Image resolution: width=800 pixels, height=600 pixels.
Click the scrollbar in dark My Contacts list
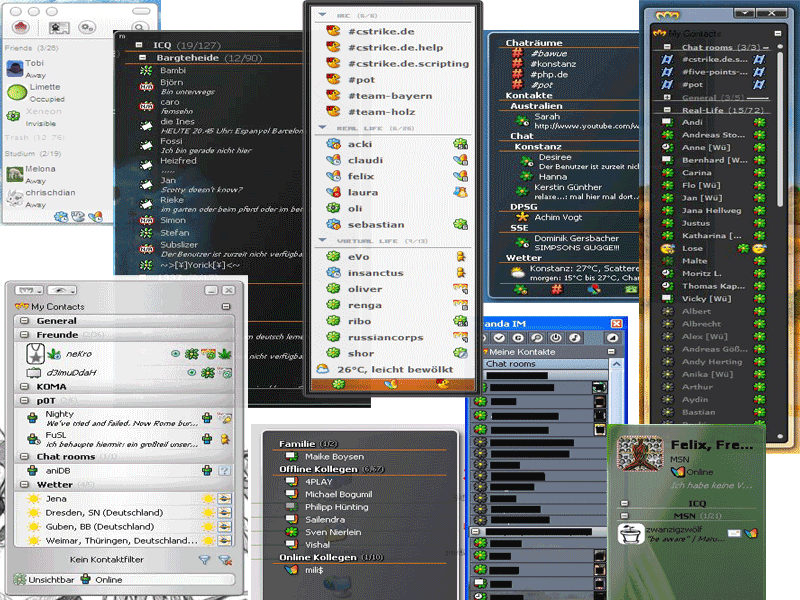pos(780,128)
